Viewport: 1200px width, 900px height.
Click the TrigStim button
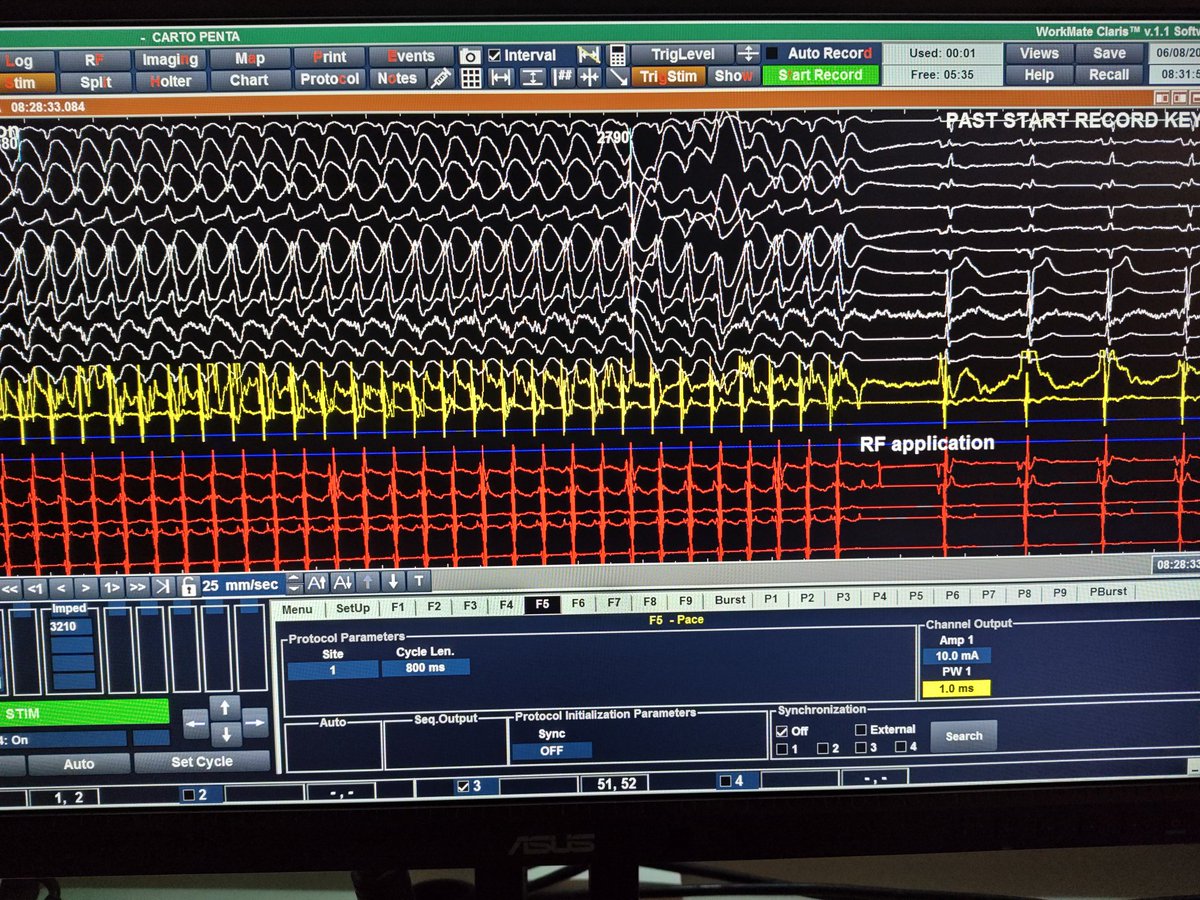(668, 77)
